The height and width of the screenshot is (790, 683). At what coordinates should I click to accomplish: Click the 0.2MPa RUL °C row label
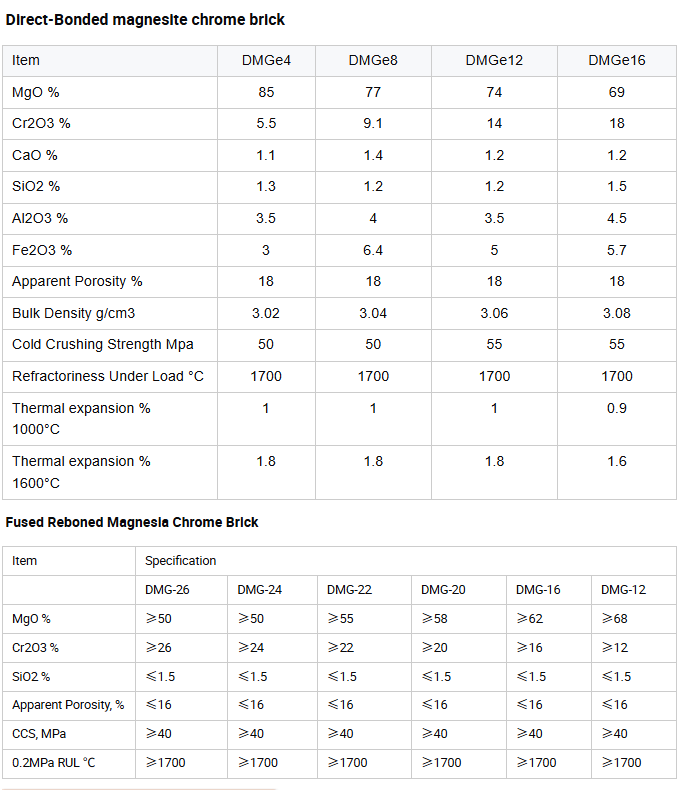click(53, 763)
